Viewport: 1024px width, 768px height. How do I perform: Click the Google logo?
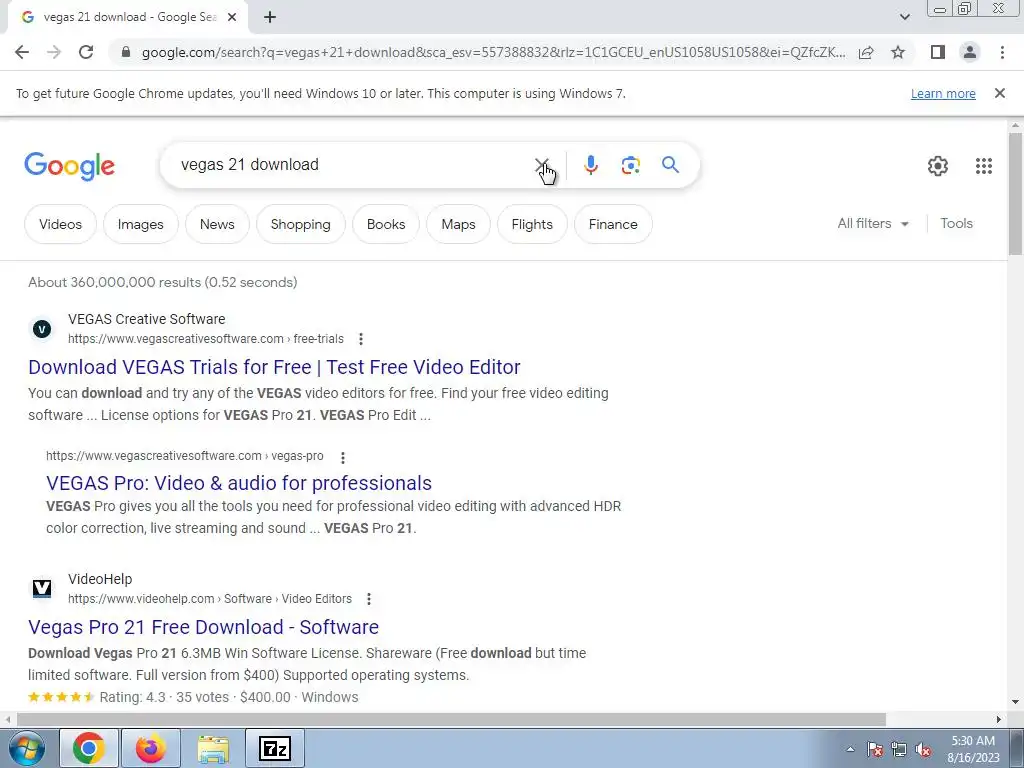pyautogui.click(x=69, y=166)
